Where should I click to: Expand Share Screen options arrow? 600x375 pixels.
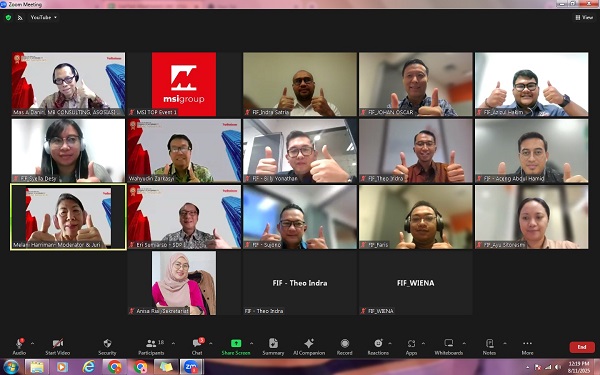tap(251, 343)
